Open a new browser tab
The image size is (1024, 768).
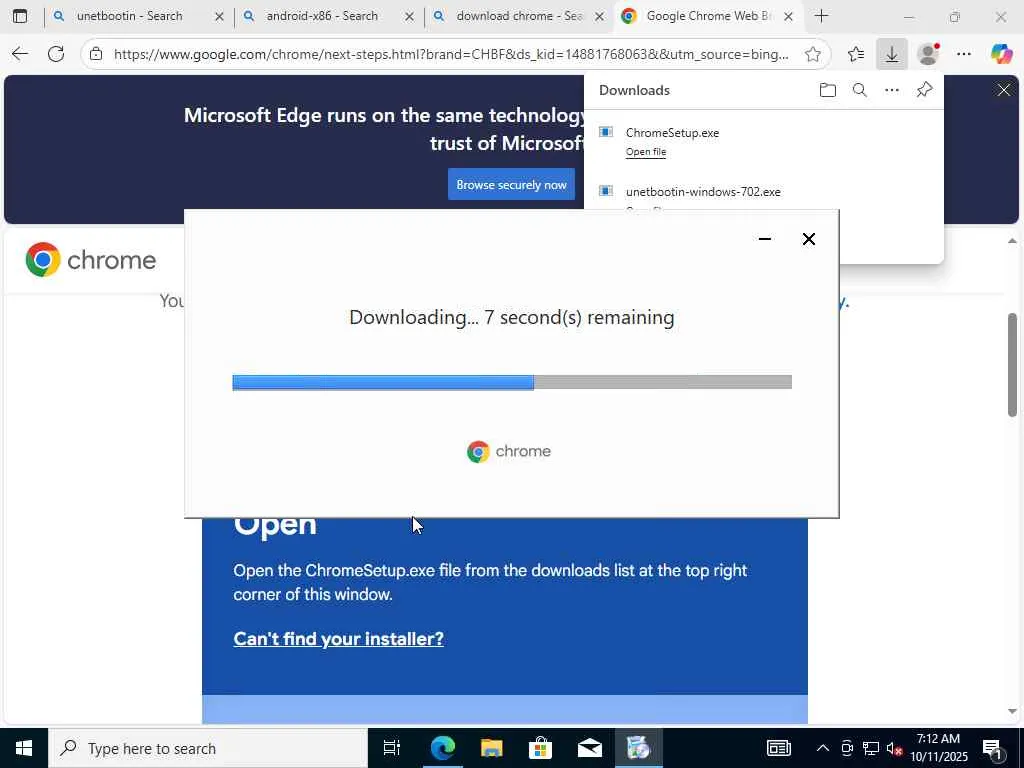pyautogui.click(x=822, y=16)
